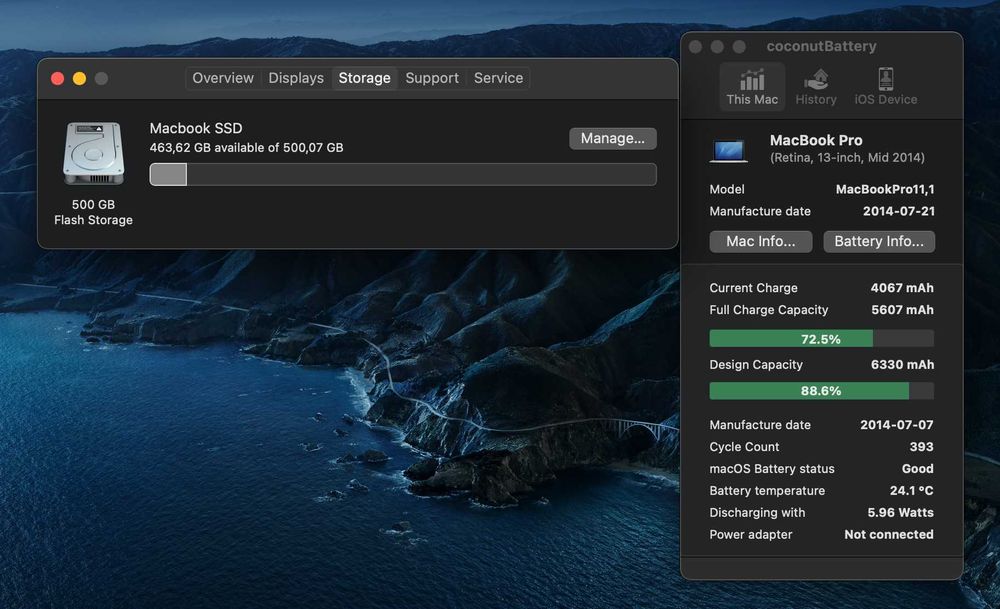Click the 'MacBook Pro' heading

tap(816, 140)
